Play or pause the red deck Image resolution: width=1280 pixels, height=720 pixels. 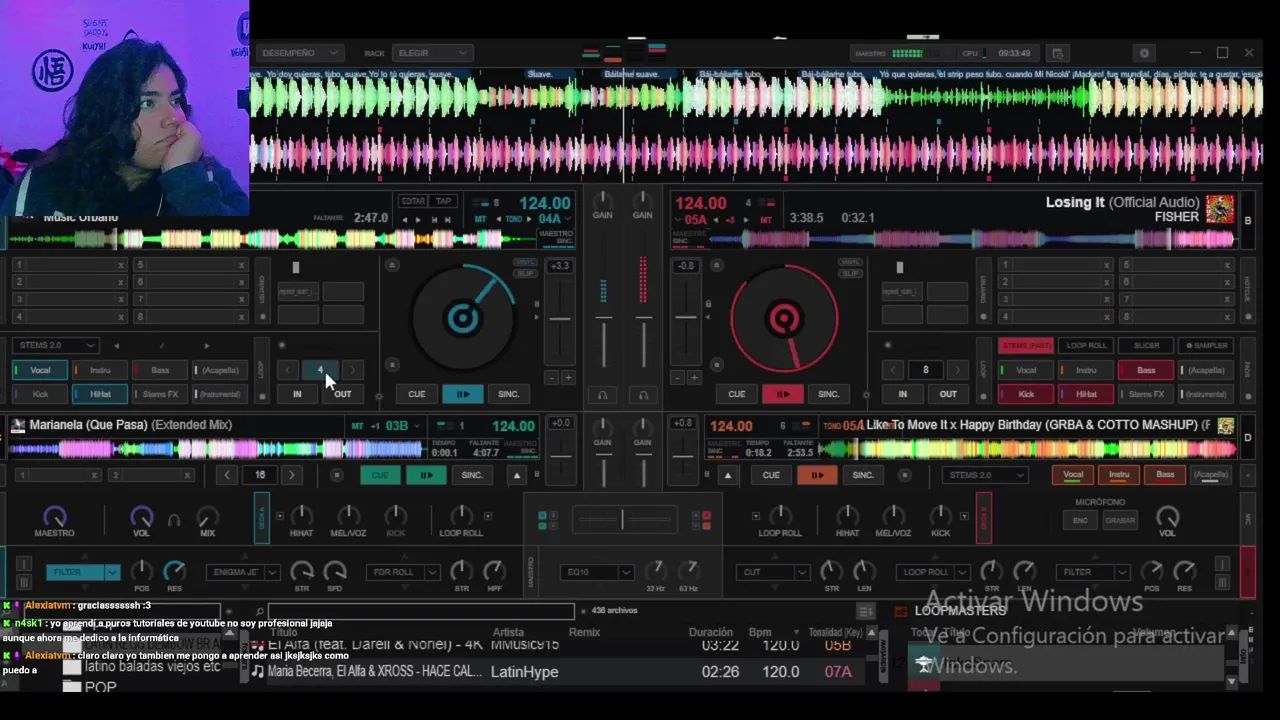coord(783,394)
